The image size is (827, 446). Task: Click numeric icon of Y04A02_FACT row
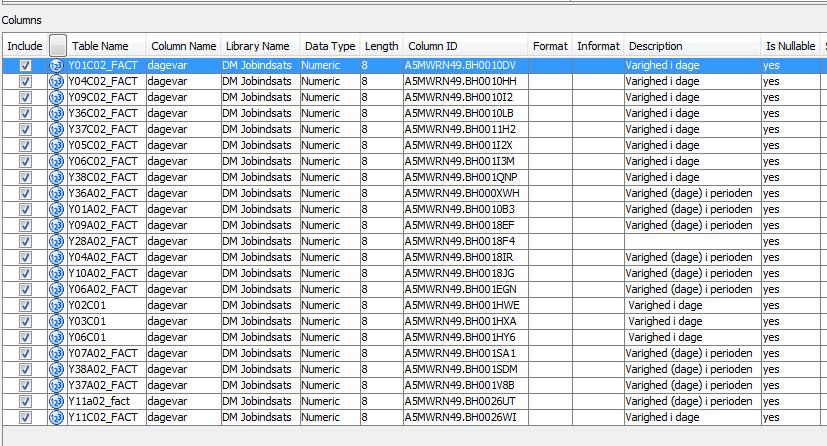[x=56, y=257]
